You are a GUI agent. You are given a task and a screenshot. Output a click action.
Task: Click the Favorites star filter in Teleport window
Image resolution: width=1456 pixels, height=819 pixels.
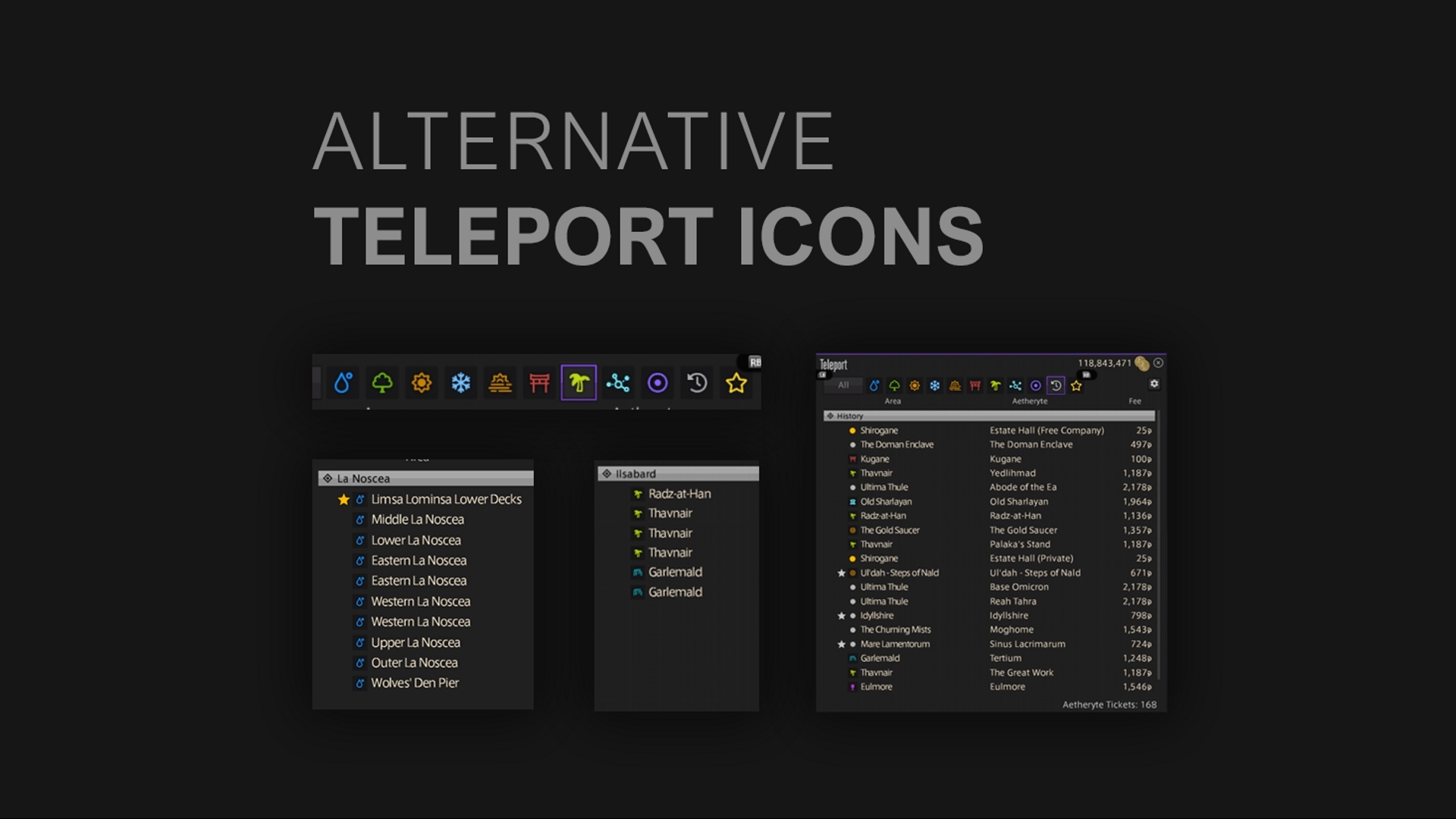tap(1076, 385)
